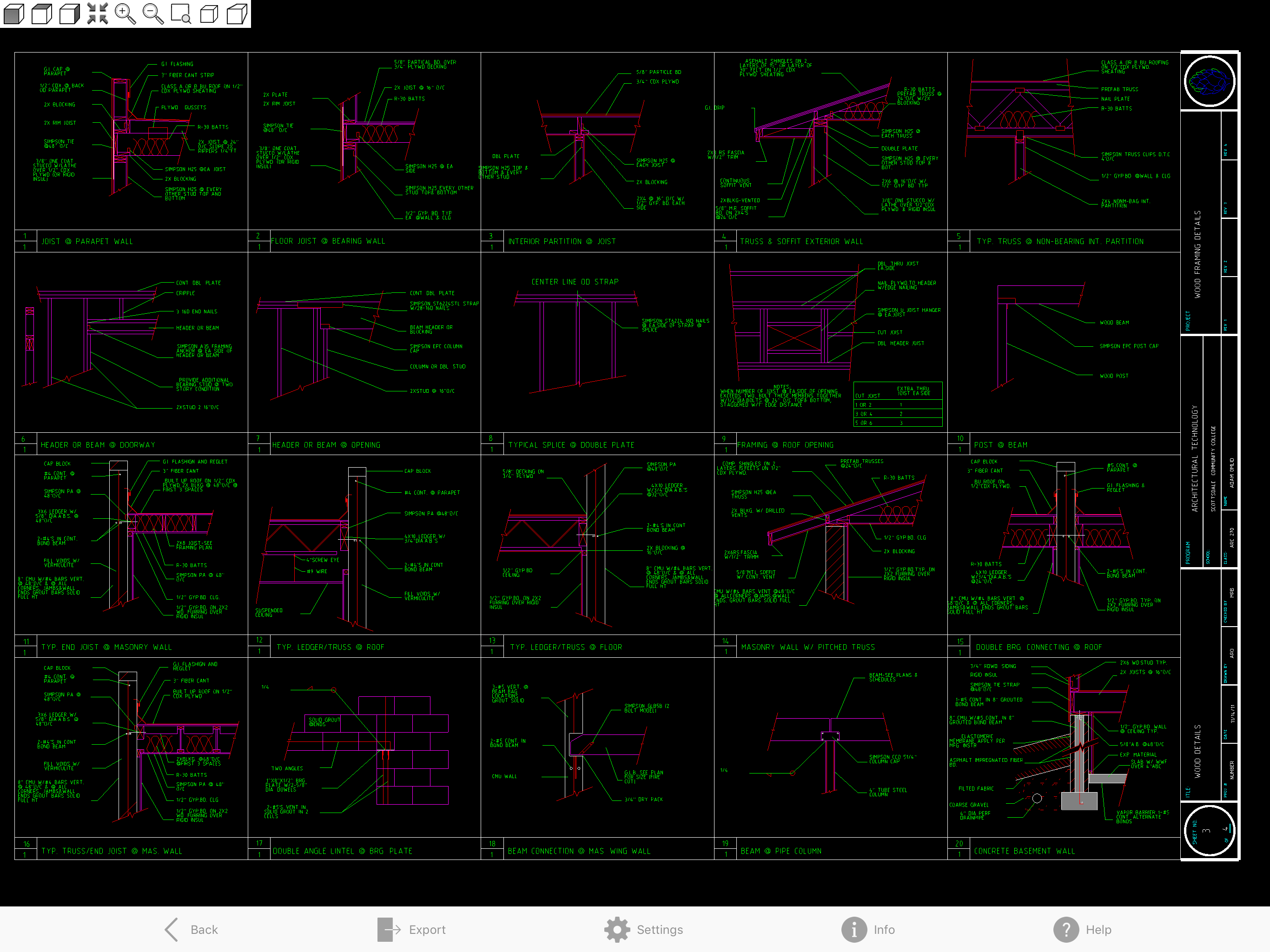Activate the zoom window rectangle tool
1270x952 pixels.
pyautogui.click(x=181, y=13)
